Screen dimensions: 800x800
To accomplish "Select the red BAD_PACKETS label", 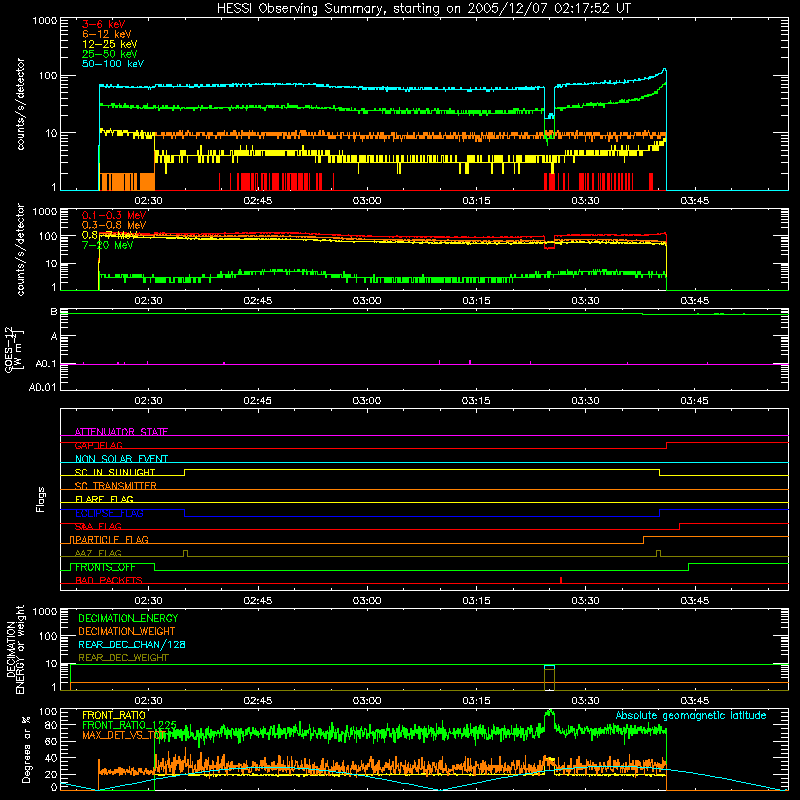I will point(109,580).
